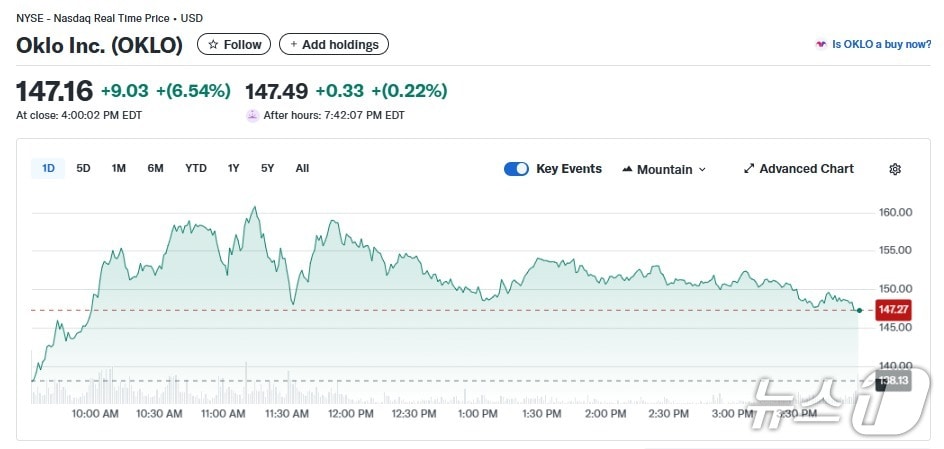This screenshot has height=449, width=944.
Task: Click the Mountain chart type icon
Action: click(x=627, y=169)
